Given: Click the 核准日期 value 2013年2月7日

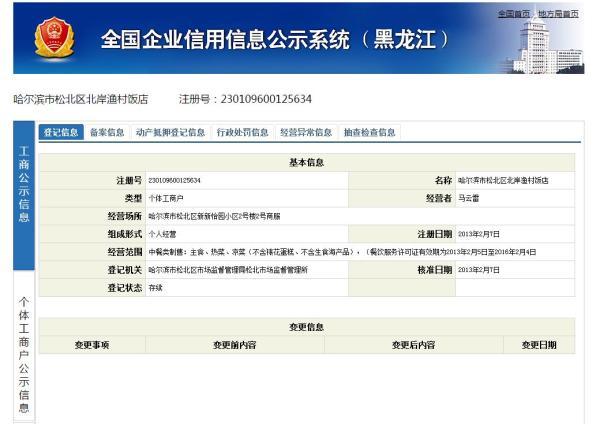Looking at the screenshot, I should (479, 270).
